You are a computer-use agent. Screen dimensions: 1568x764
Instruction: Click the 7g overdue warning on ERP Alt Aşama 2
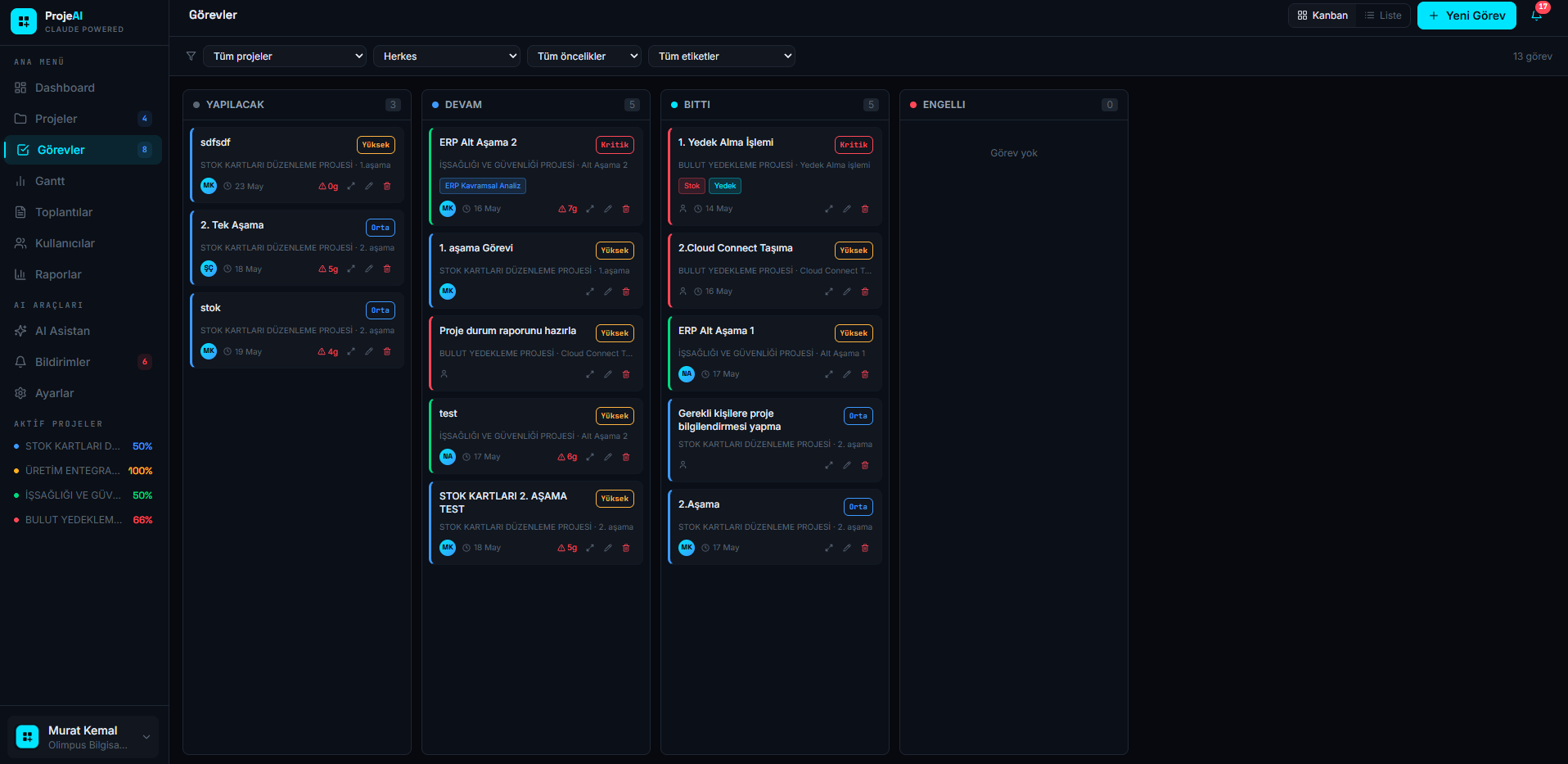click(x=568, y=209)
